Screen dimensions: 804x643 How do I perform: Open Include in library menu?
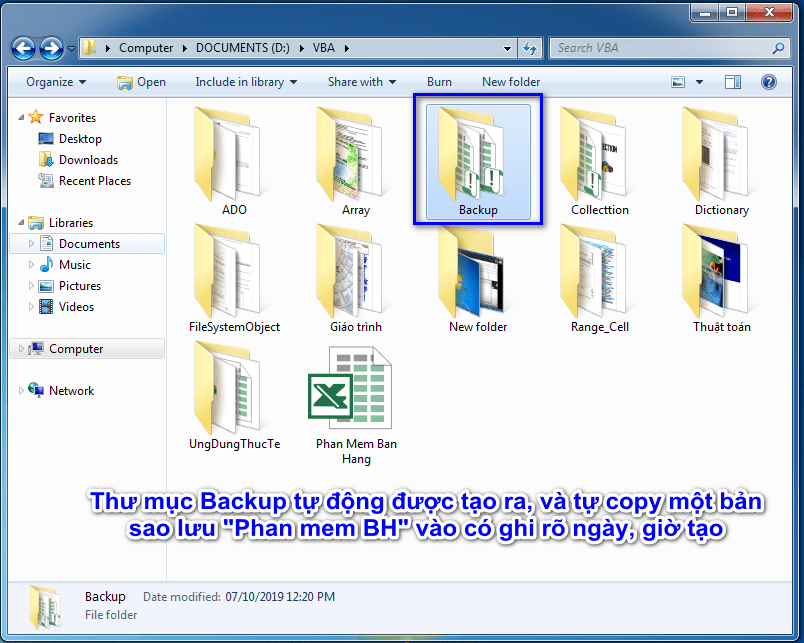pyautogui.click(x=246, y=82)
